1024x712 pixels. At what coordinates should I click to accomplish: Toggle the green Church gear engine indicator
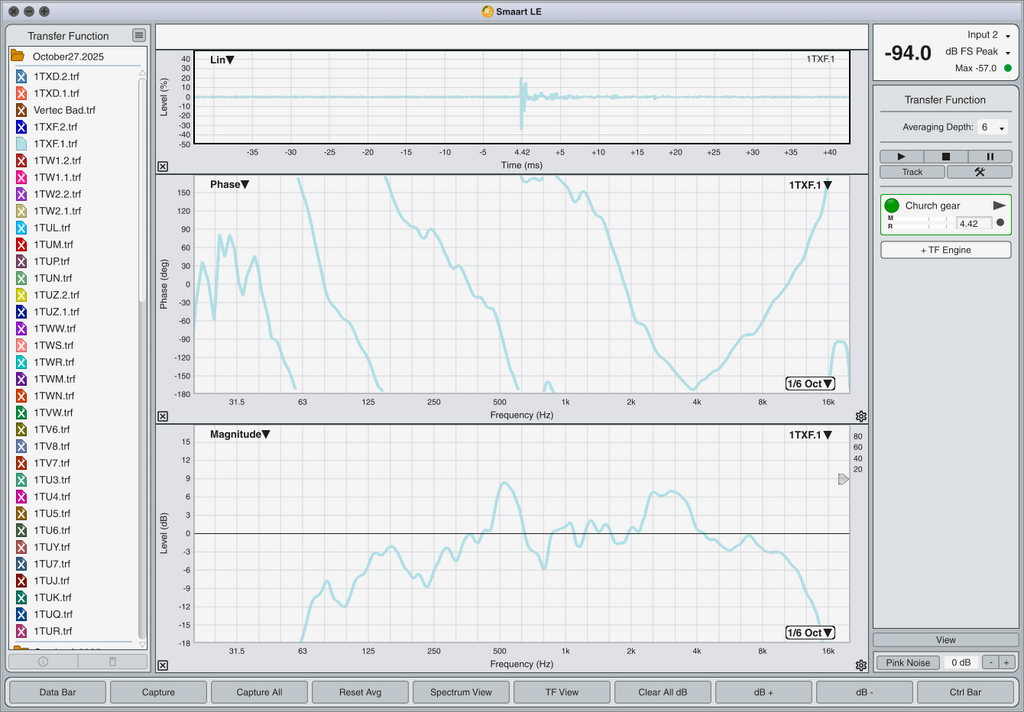tap(892, 206)
